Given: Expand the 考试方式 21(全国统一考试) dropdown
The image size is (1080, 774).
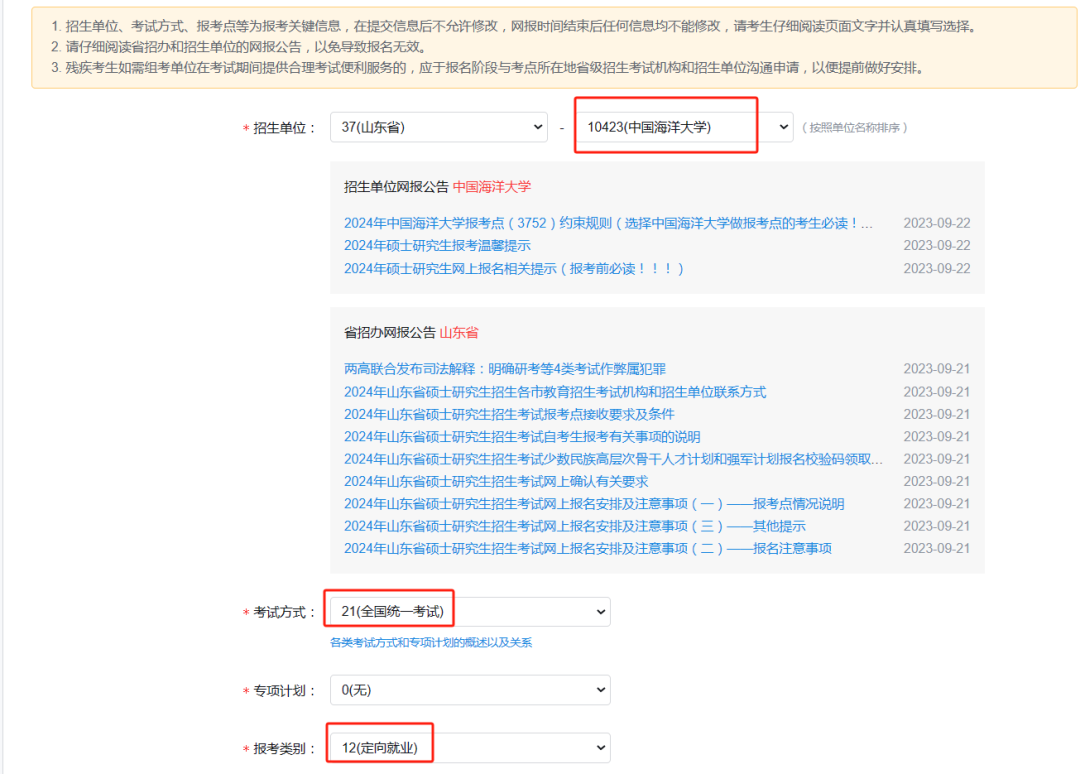Looking at the screenshot, I should (470, 611).
